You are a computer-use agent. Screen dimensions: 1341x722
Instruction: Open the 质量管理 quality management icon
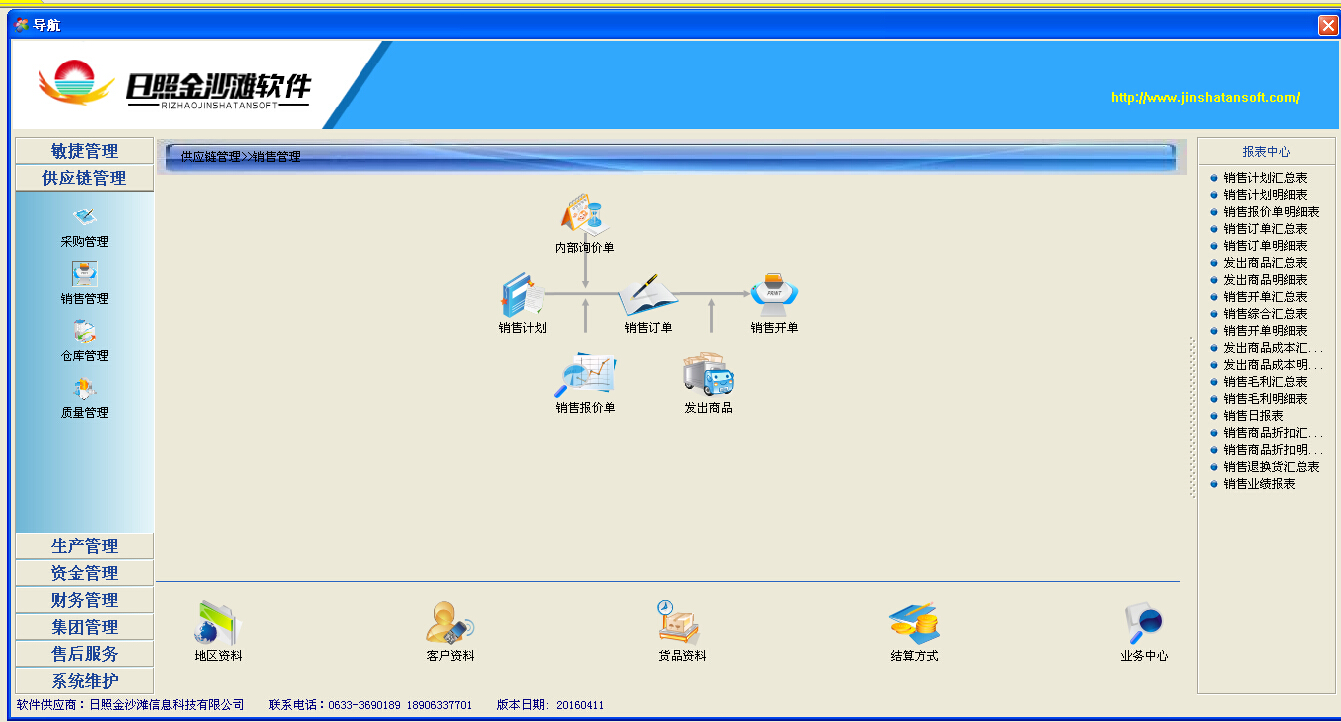[x=84, y=389]
